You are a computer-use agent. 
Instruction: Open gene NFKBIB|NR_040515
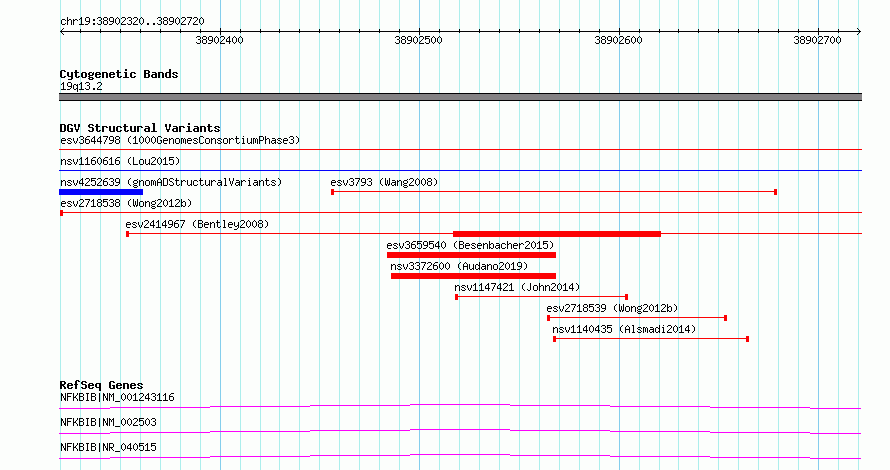pyautogui.click(x=108, y=447)
